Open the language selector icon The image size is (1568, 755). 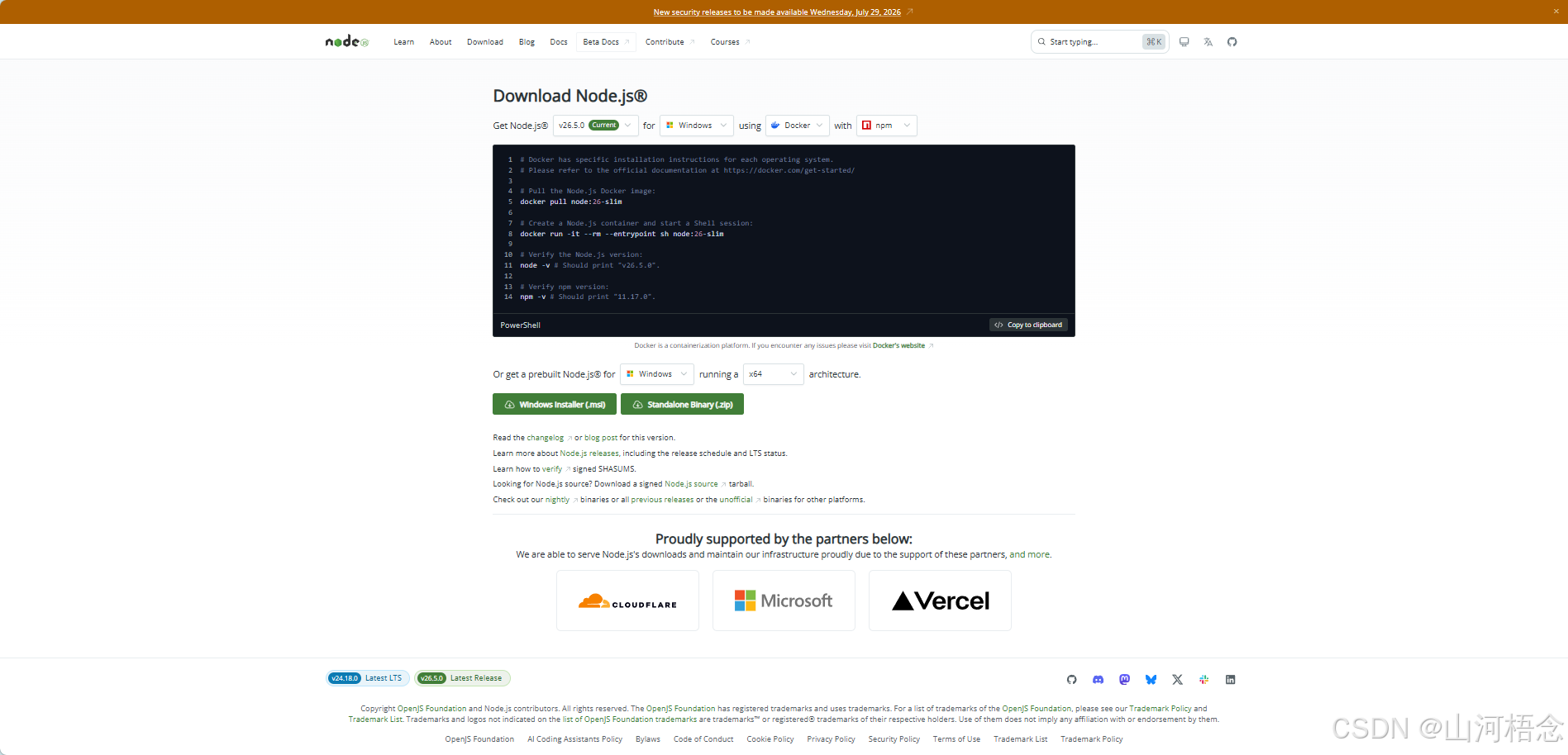tap(1208, 42)
